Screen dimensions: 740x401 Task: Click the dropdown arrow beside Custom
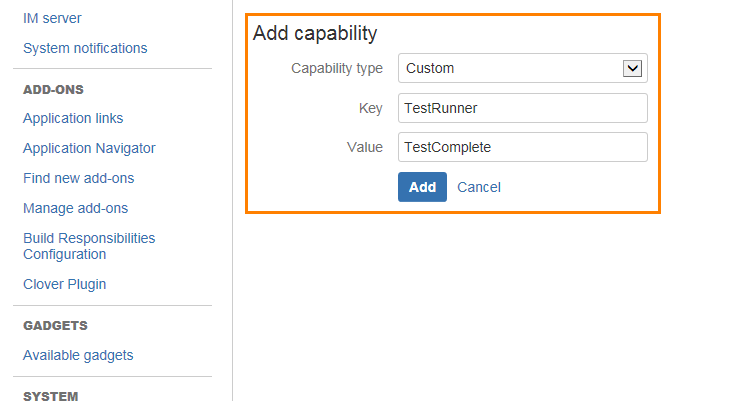point(632,68)
